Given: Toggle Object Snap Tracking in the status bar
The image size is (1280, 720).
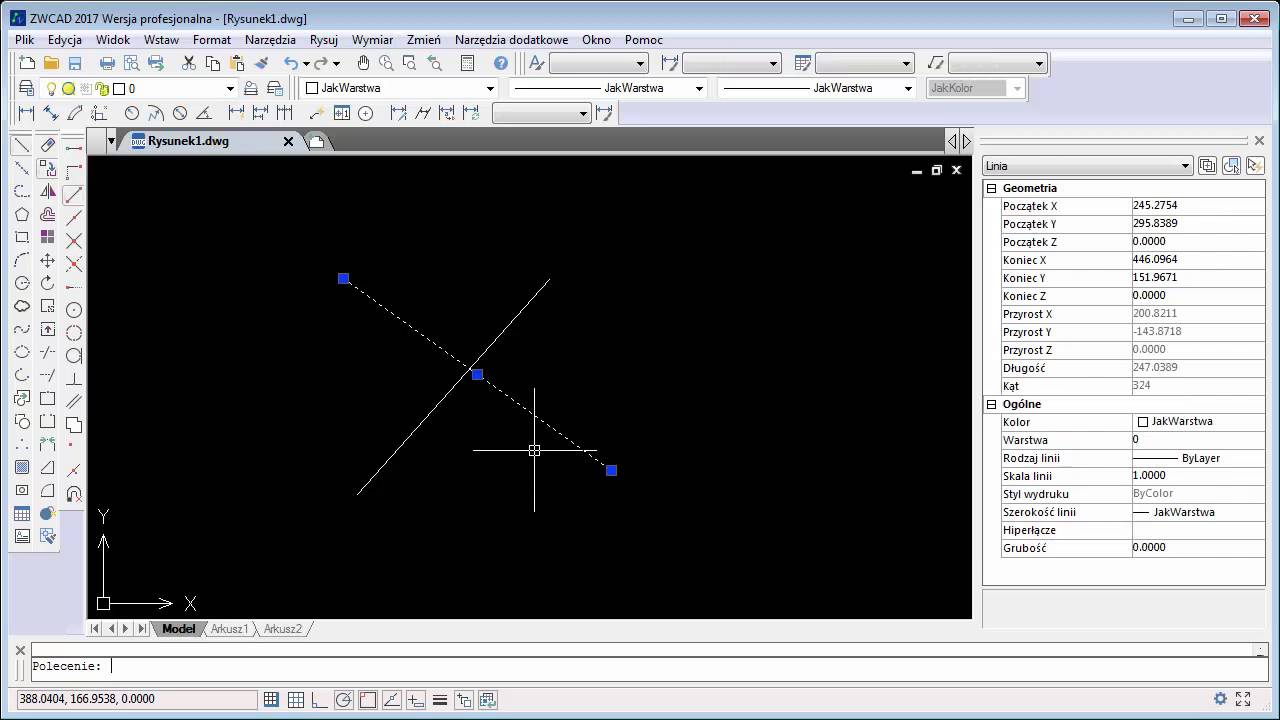Looking at the screenshot, I should click(x=392, y=700).
